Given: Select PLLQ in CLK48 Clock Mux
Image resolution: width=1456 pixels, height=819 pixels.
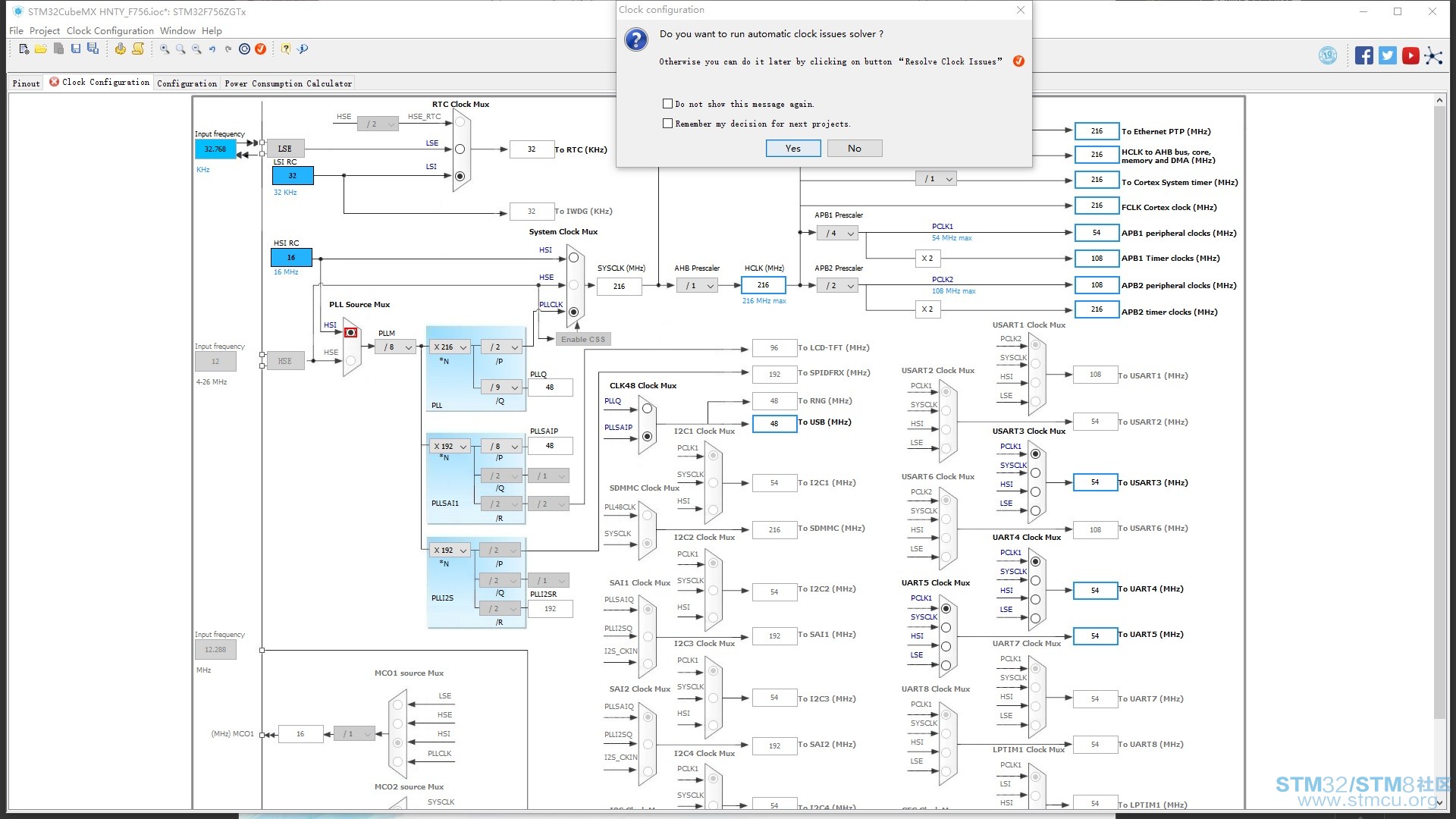Looking at the screenshot, I should [647, 409].
